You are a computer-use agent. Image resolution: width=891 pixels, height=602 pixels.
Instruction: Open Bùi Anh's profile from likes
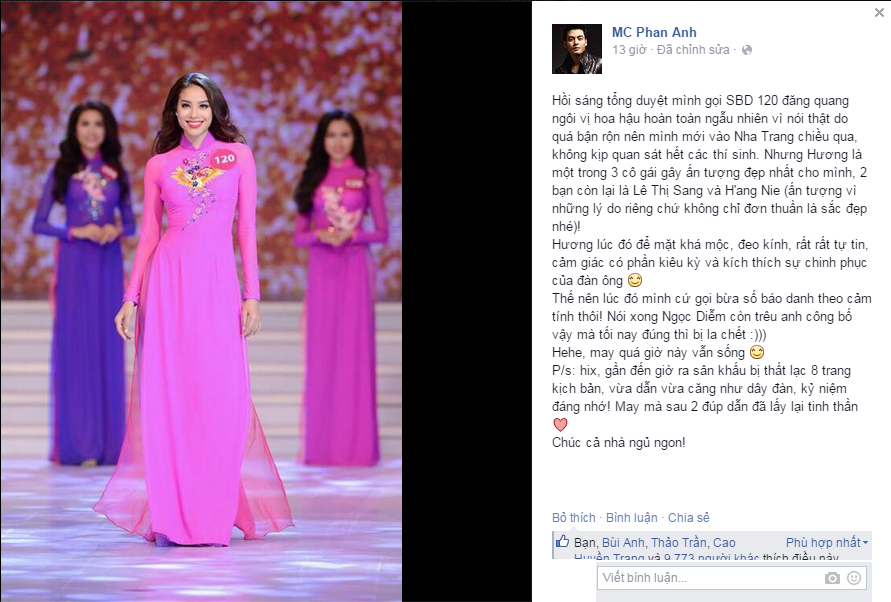623,543
